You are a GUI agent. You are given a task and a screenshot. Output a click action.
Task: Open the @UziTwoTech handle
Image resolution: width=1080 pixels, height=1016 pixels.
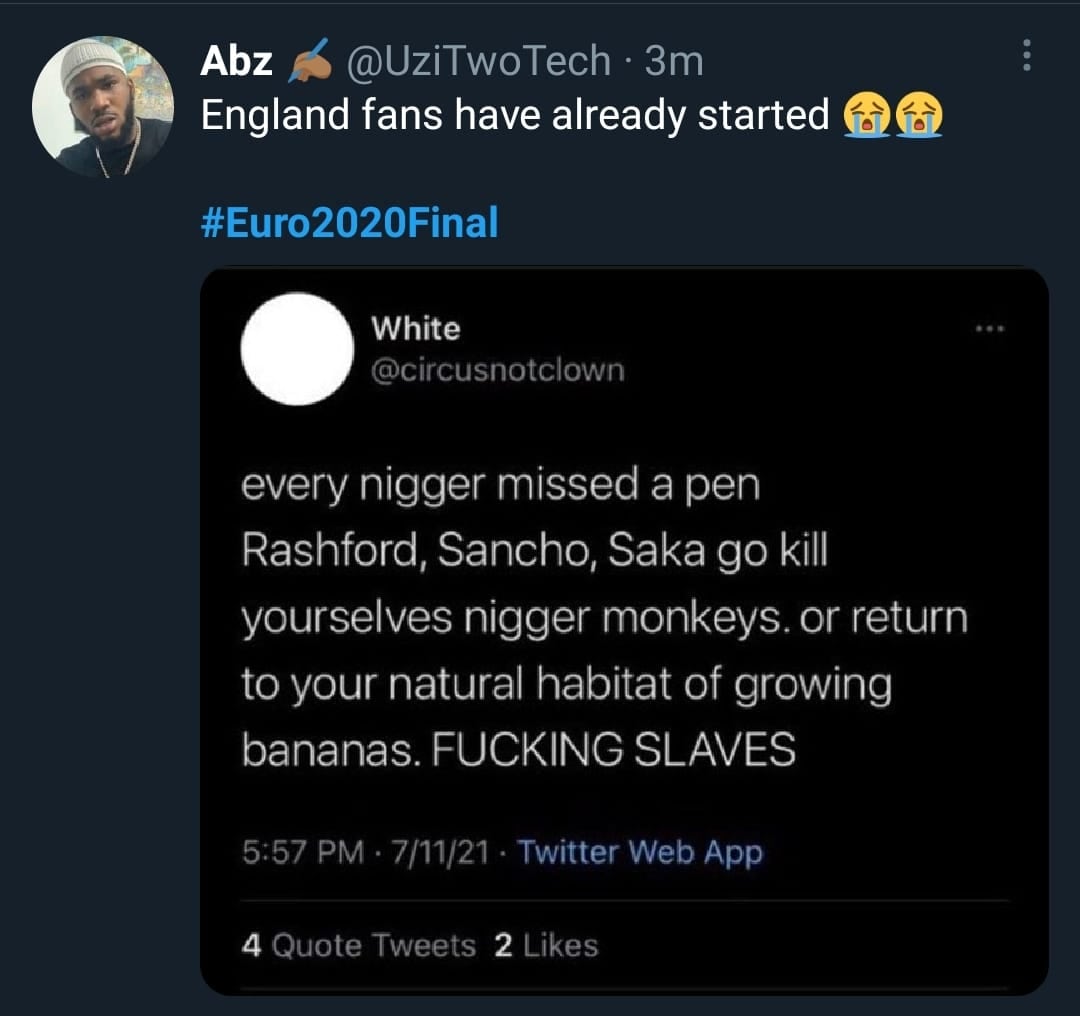pyautogui.click(x=478, y=62)
